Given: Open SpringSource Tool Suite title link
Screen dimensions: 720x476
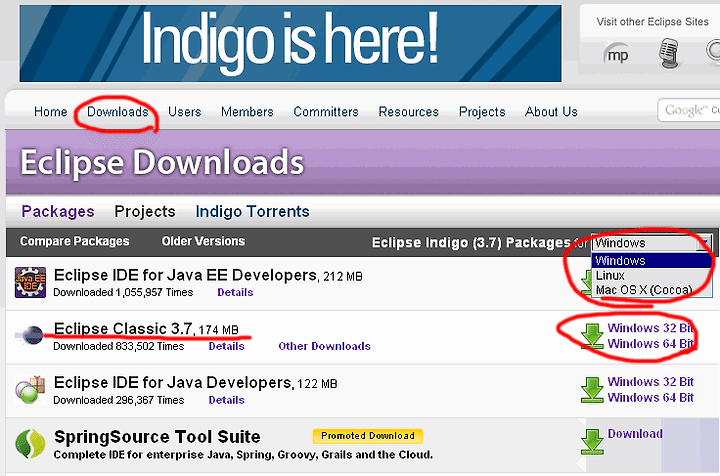Looking at the screenshot, I should coord(157,437).
